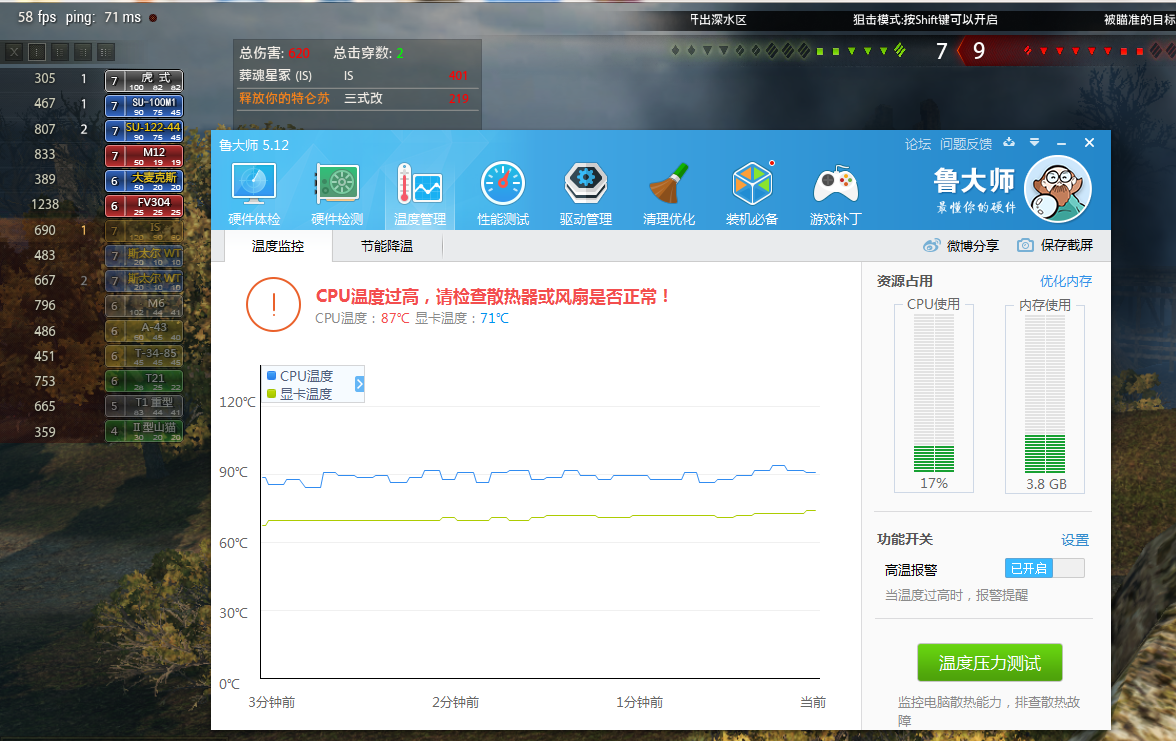This screenshot has height=741, width=1176.
Task: Select the T1 重型 tank entry
Action: [x=144, y=406]
